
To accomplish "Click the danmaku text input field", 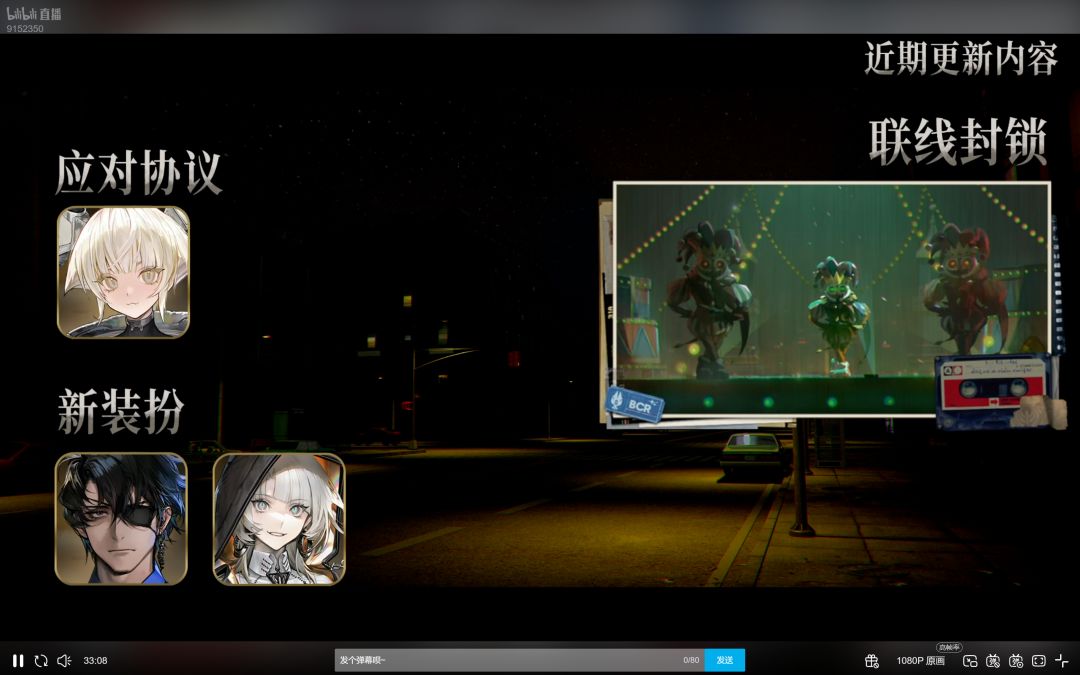I will pyautogui.click(x=519, y=660).
